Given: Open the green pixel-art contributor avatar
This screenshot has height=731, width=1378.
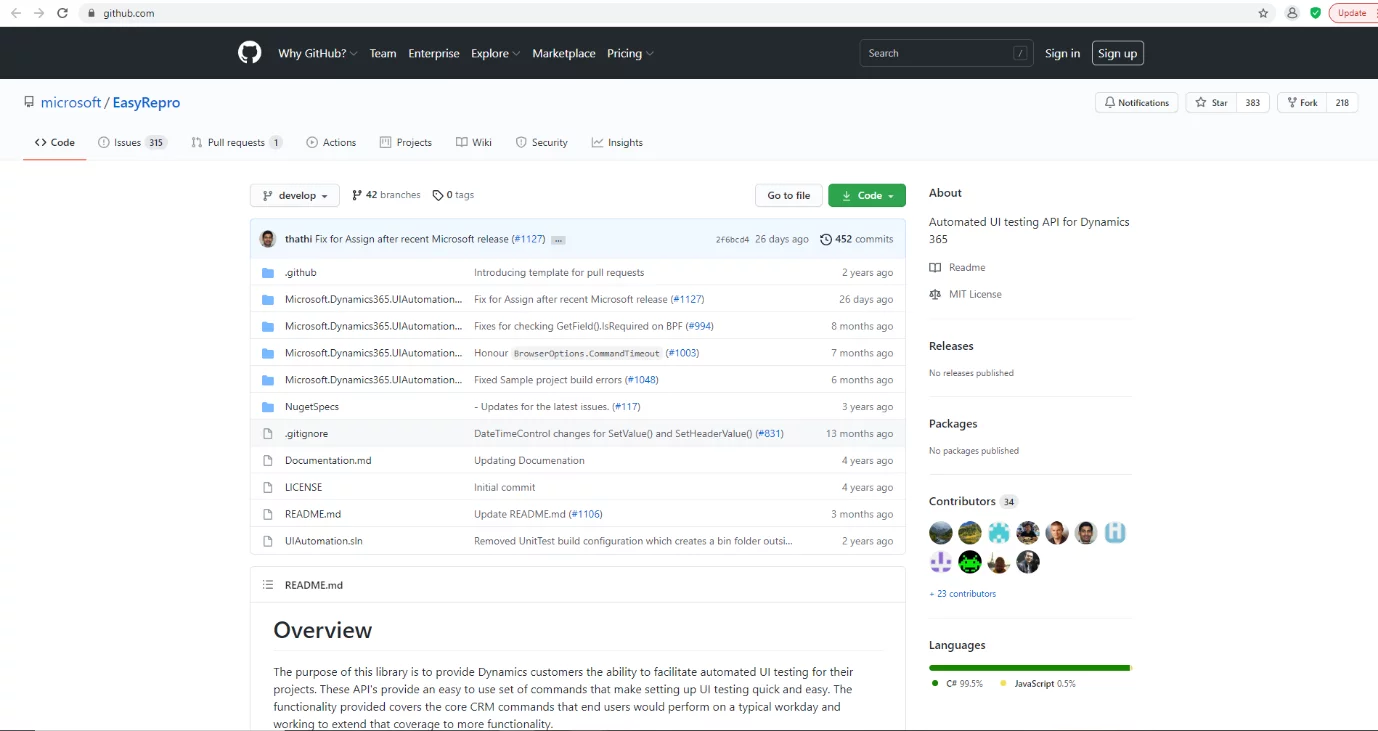Looking at the screenshot, I should pos(970,562).
